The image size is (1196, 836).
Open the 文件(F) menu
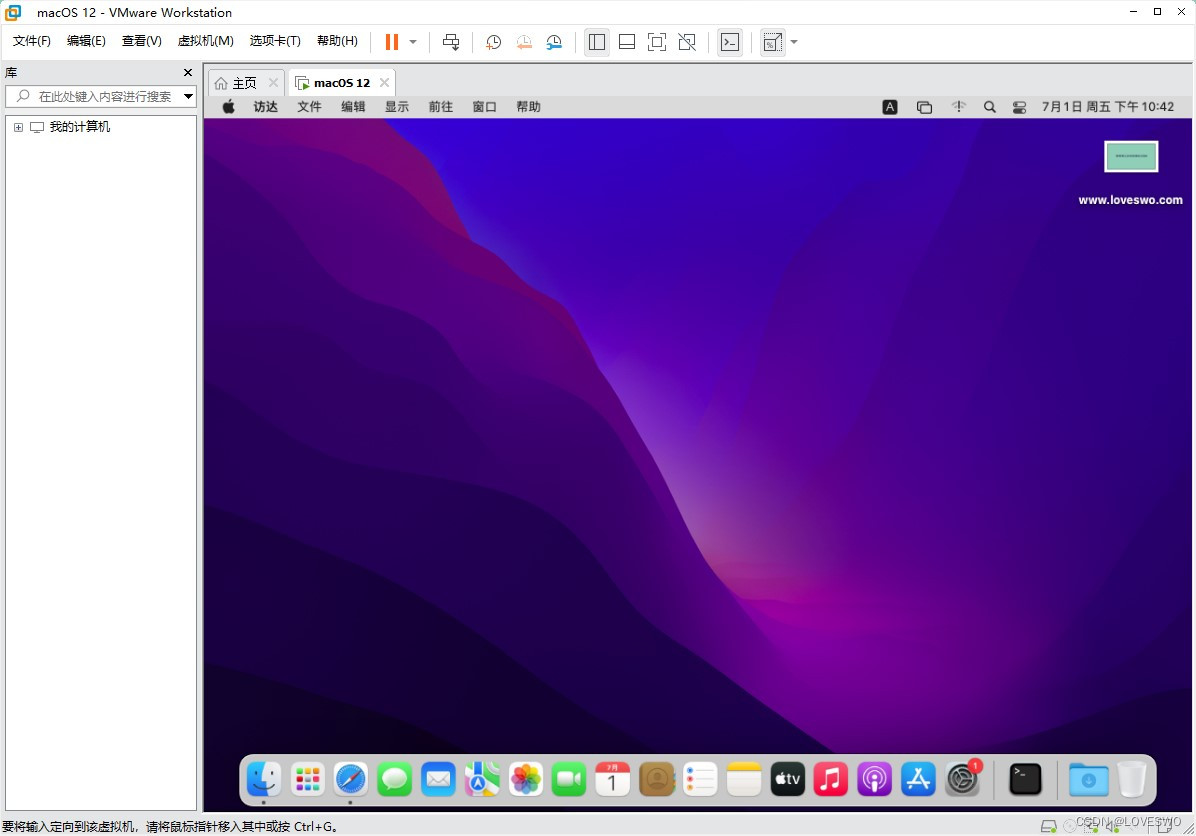click(32, 41)
